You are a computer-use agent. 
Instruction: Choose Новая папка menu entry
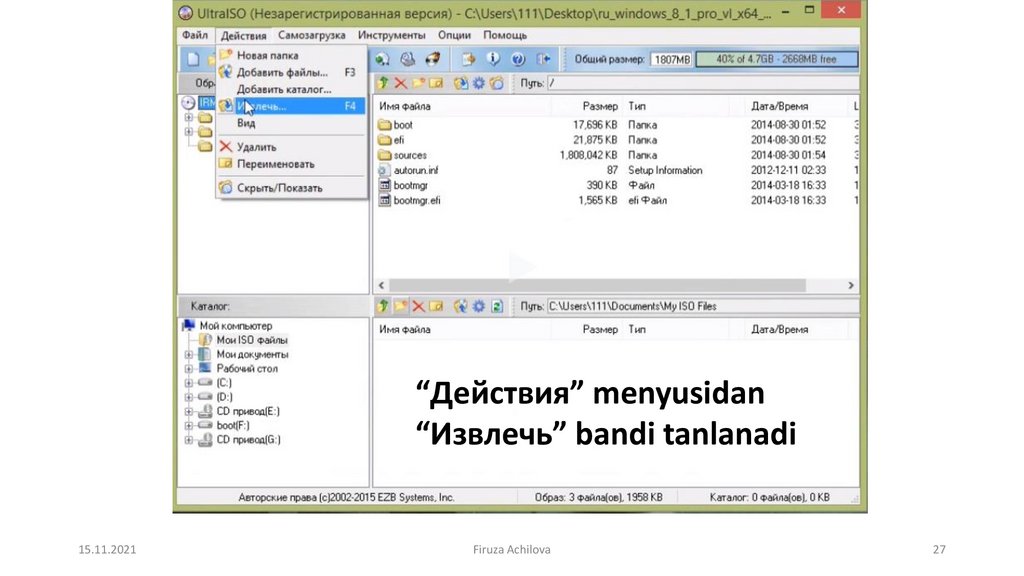pyautogui.click(x=291, y=56)
